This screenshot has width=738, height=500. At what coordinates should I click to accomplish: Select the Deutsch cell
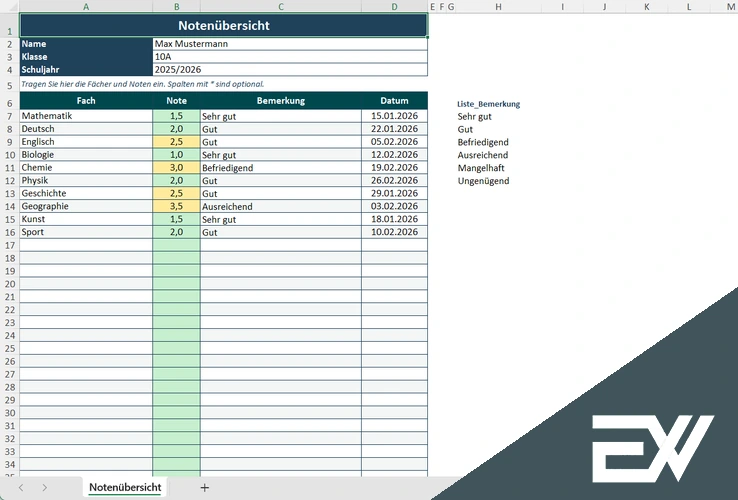(x=86, y=129)
